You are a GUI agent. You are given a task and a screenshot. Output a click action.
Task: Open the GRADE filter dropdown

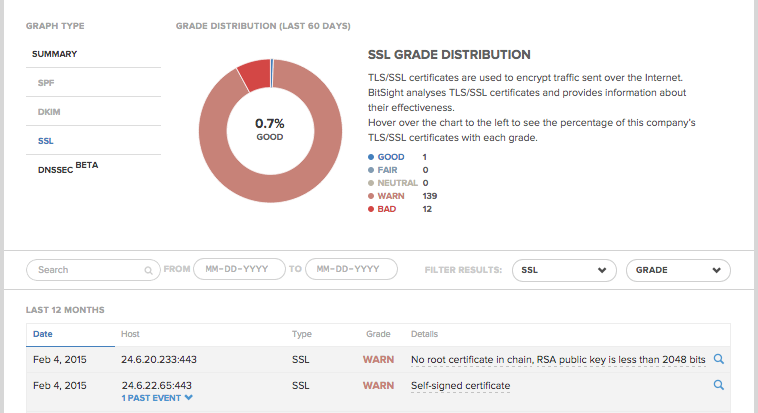[x=677, y=270]
